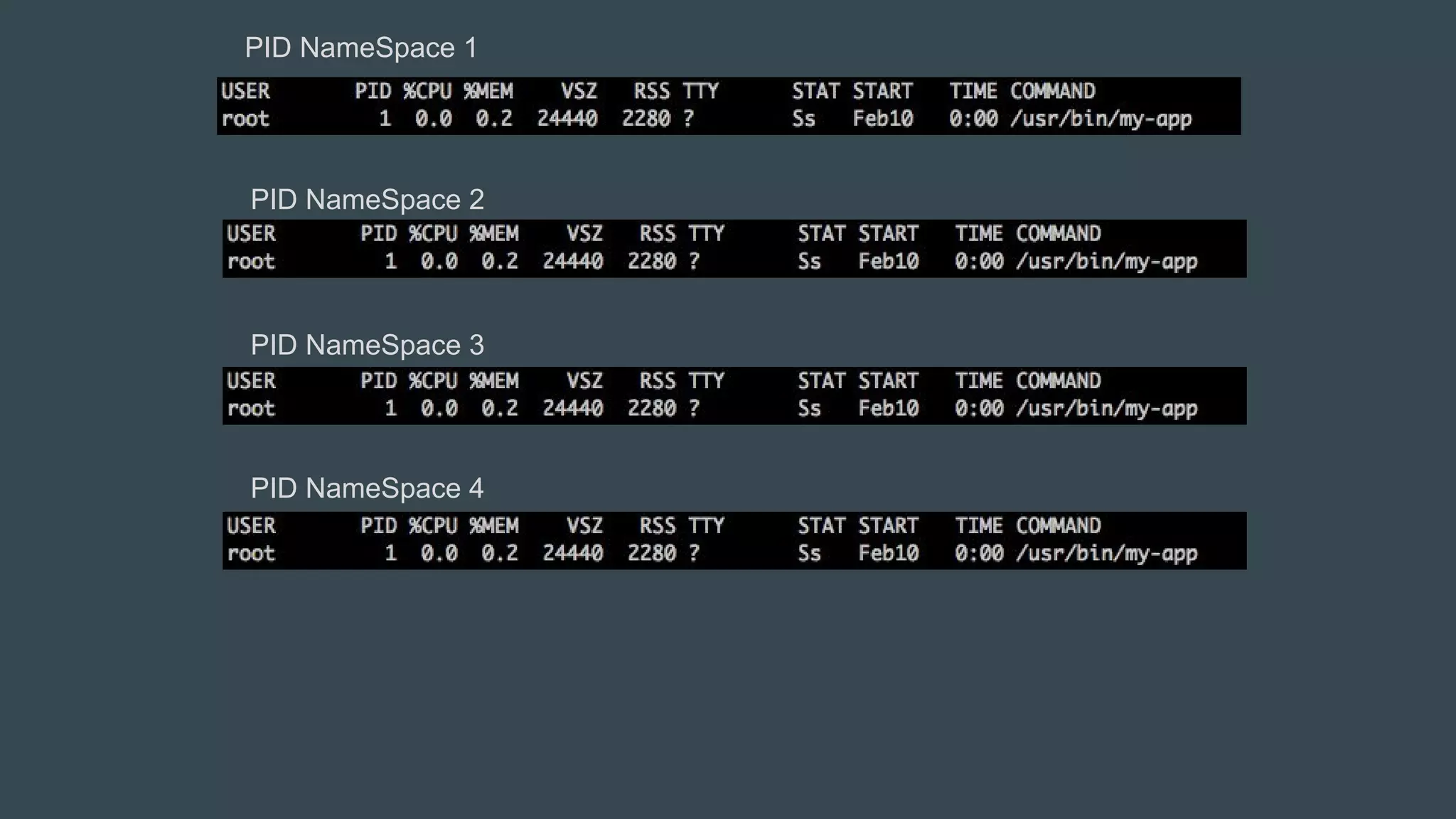Click RSS value 2280 in NameSpace 4
Screen dimensions: 1456x819
point(652,554)
